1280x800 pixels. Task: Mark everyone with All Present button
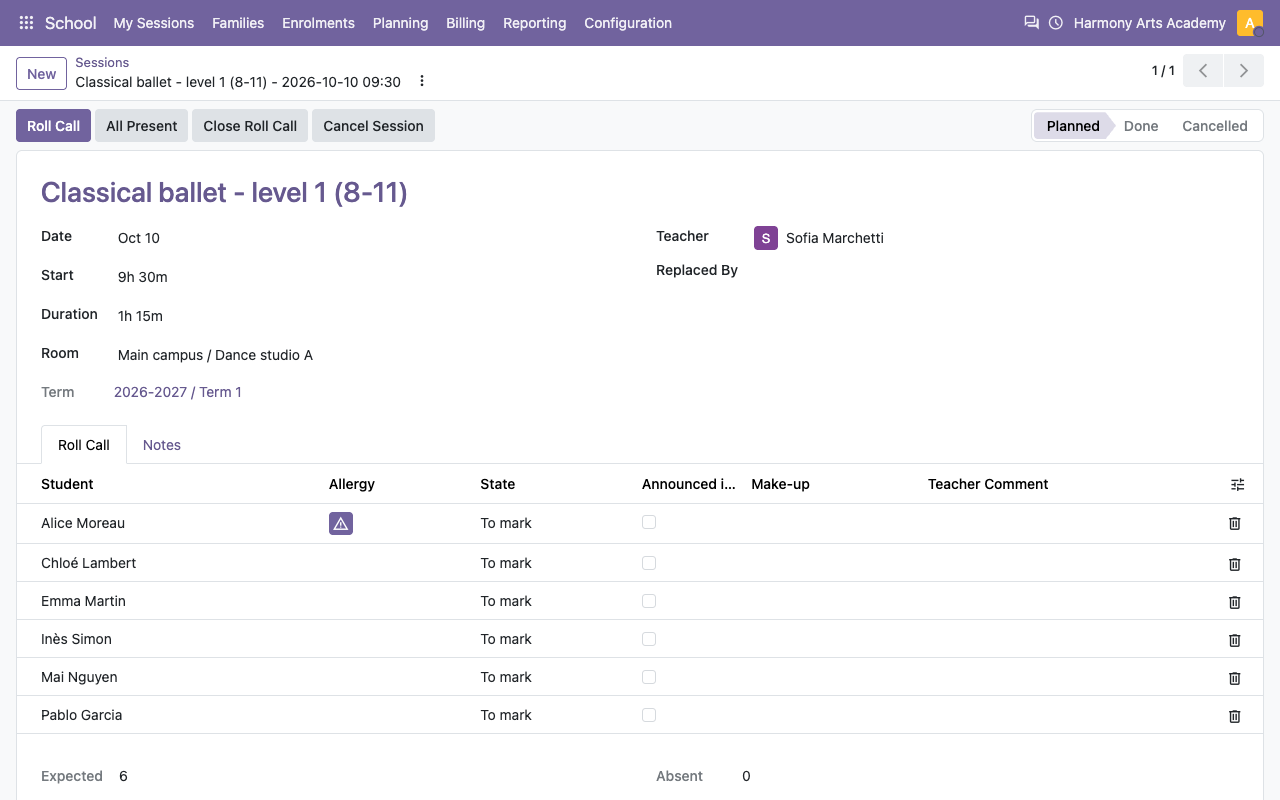tap(142, 126)
